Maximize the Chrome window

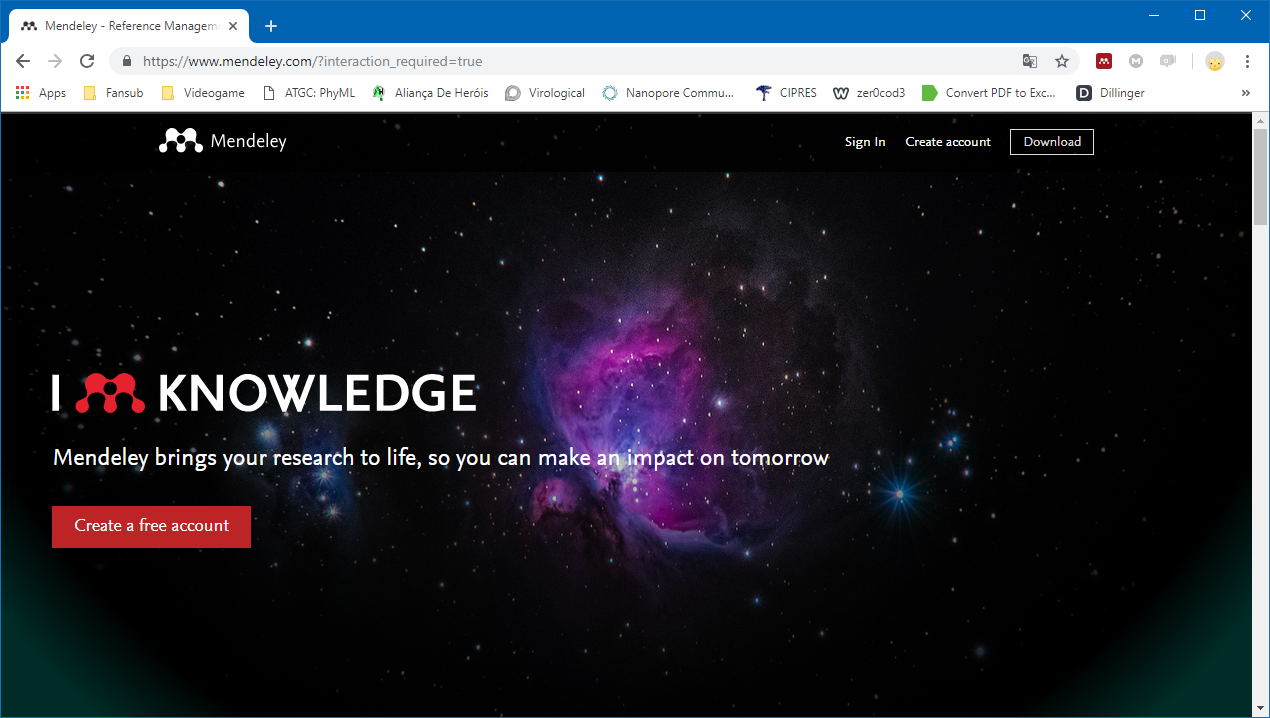1200,15
